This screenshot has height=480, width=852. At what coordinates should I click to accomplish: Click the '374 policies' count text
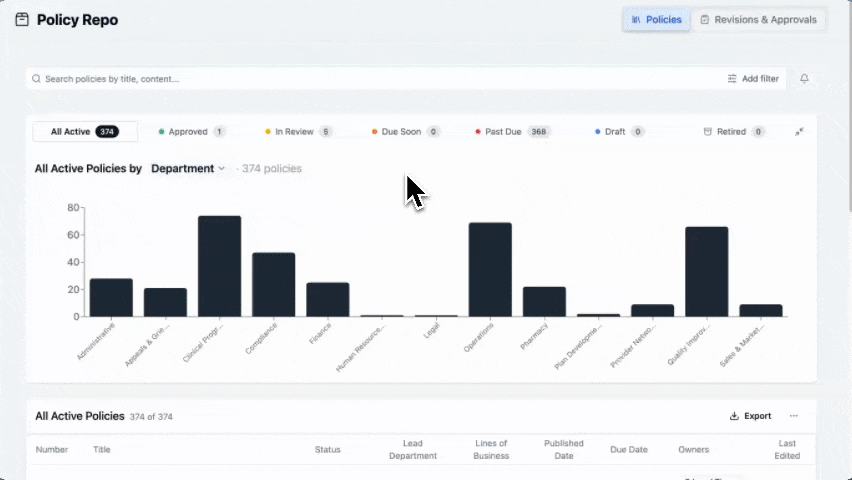coord(272,169)
